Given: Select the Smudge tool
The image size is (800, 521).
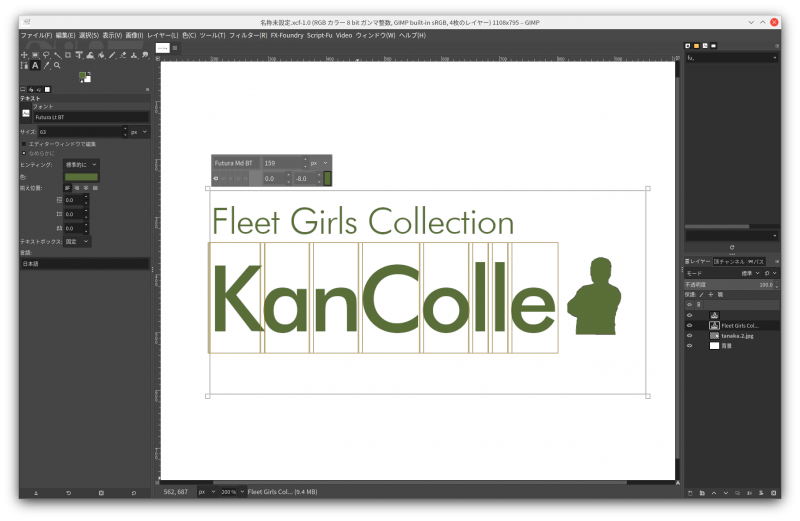Looking at the screenshot, I should tap(145, 55).
